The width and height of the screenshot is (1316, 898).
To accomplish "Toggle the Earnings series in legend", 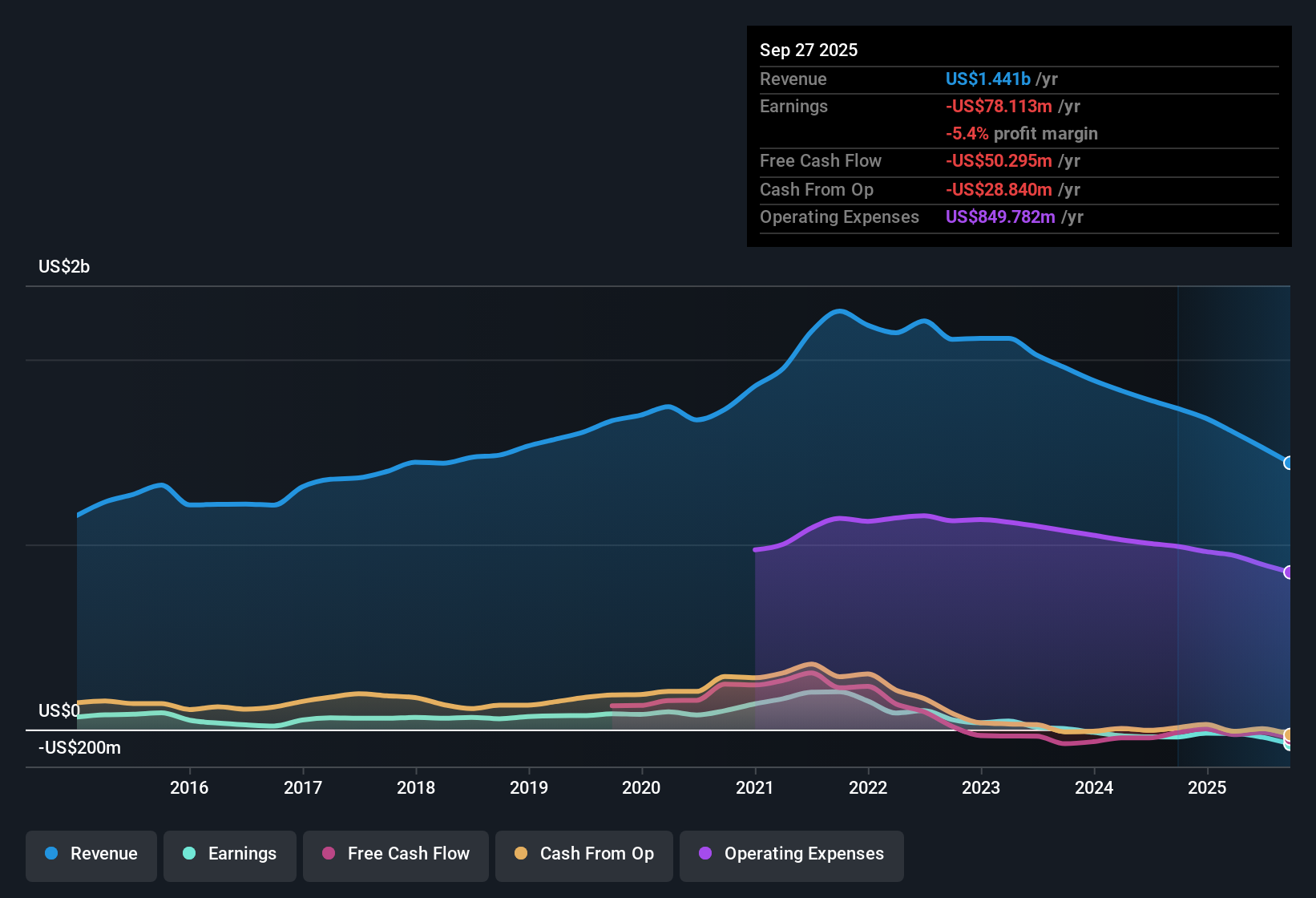I will pyautogui.click(x=230, y=854).
